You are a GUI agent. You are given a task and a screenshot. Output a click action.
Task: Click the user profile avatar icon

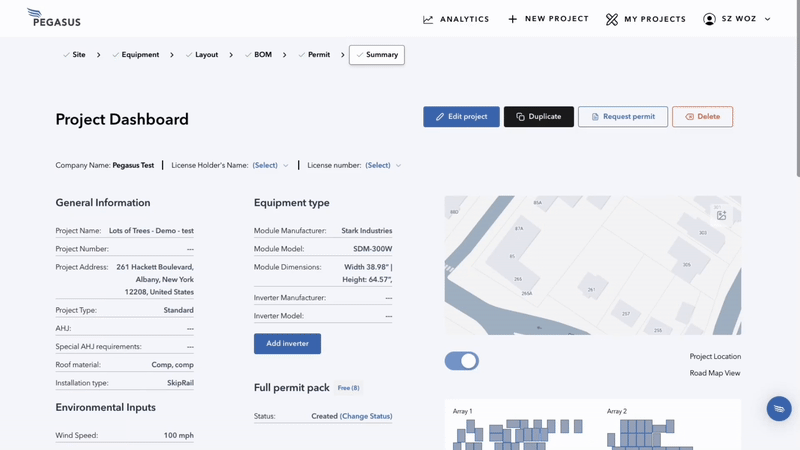tap(709, 19)
